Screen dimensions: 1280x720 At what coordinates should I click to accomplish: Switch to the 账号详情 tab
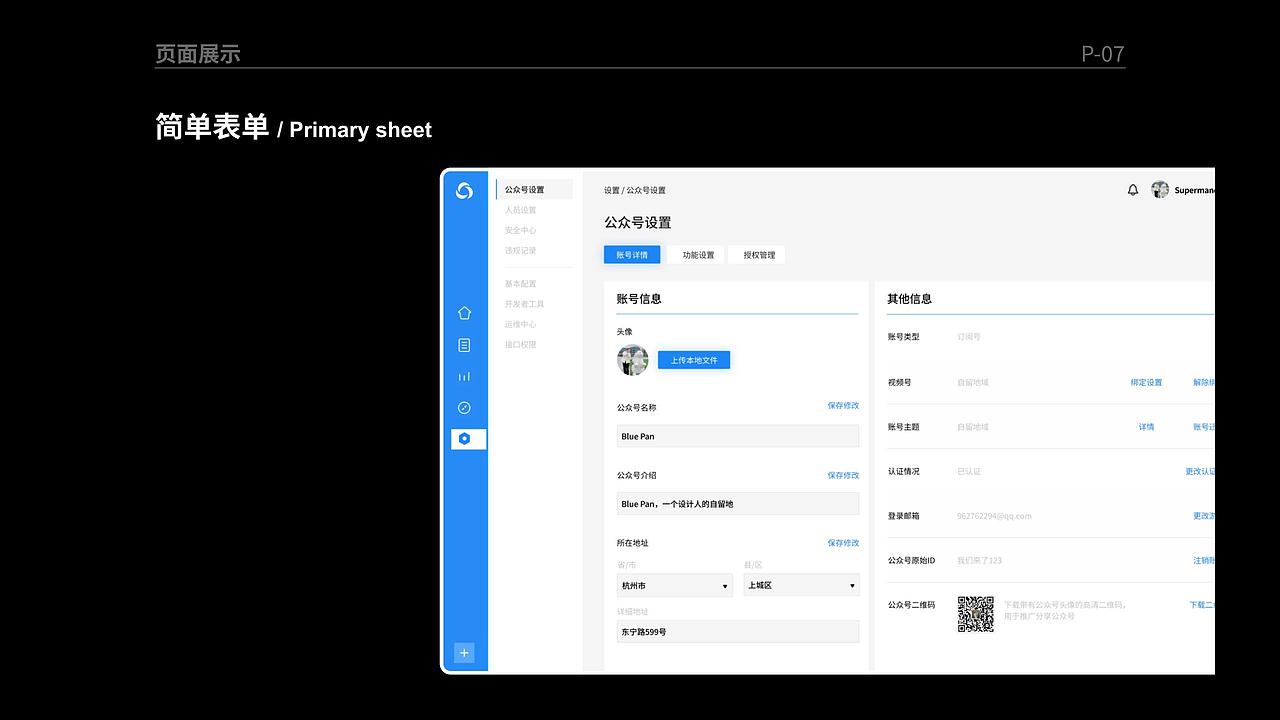coord(632,255)
